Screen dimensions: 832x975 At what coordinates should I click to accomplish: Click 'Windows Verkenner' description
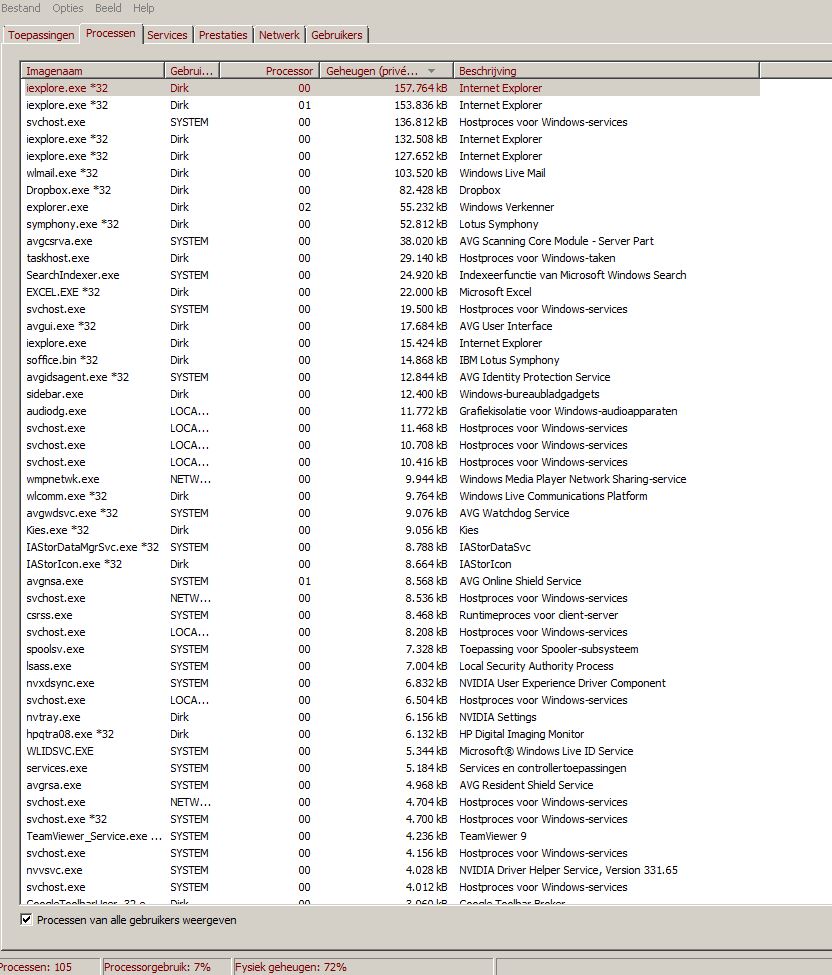click(506, 207)
